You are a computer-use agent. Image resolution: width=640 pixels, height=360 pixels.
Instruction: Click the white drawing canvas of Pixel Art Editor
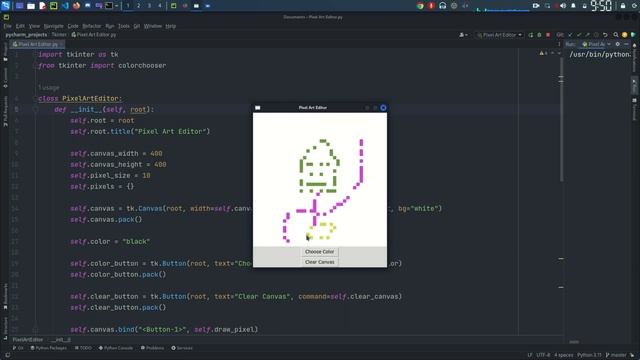click(x=320, y=180)
